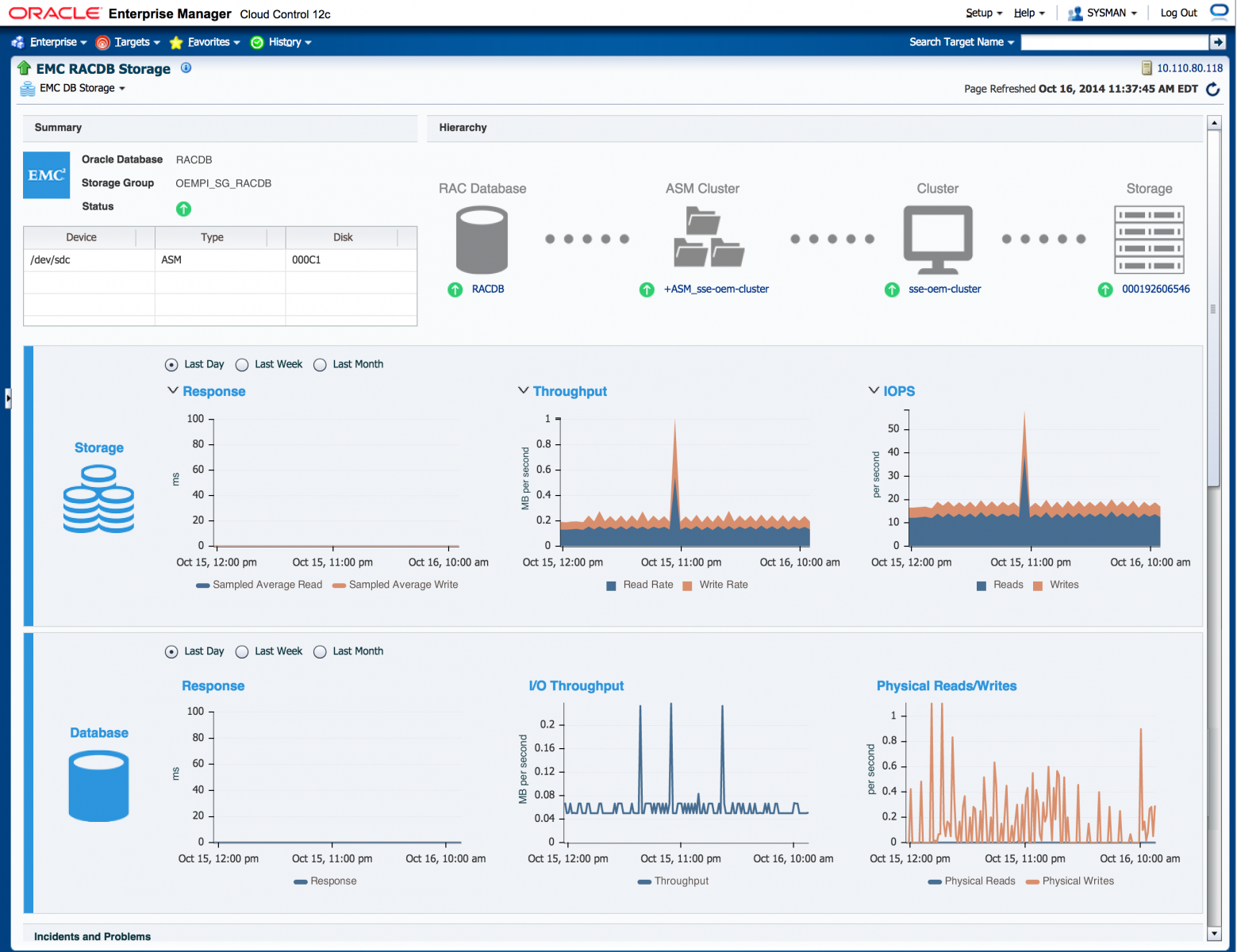
Task: Collapse the IOPS chart section
Action: tap(874, 390)
